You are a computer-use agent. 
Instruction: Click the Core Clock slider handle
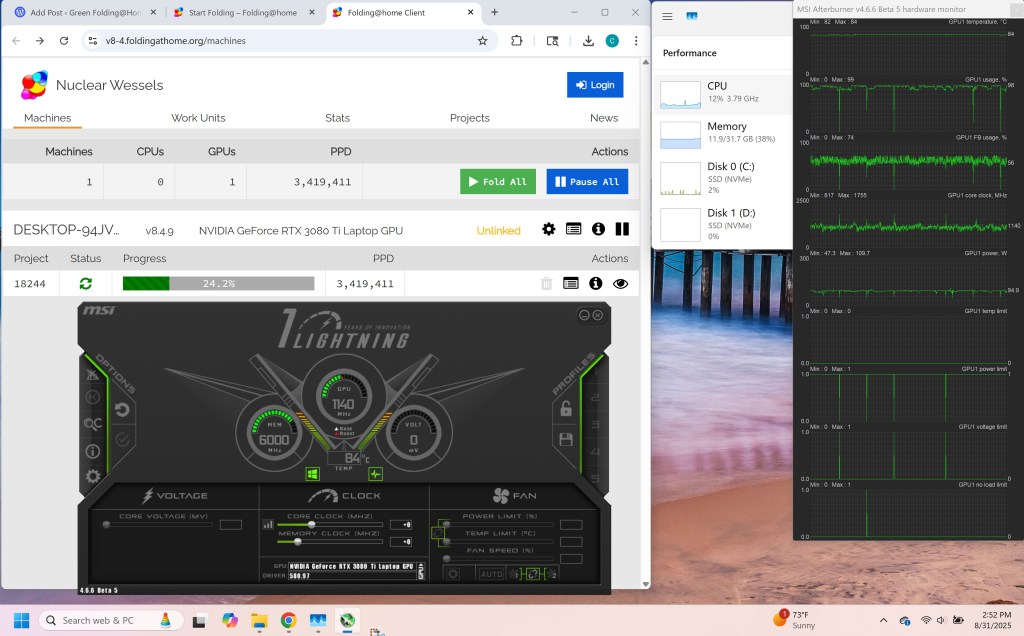pyautogui.click(x=311, y=524)
